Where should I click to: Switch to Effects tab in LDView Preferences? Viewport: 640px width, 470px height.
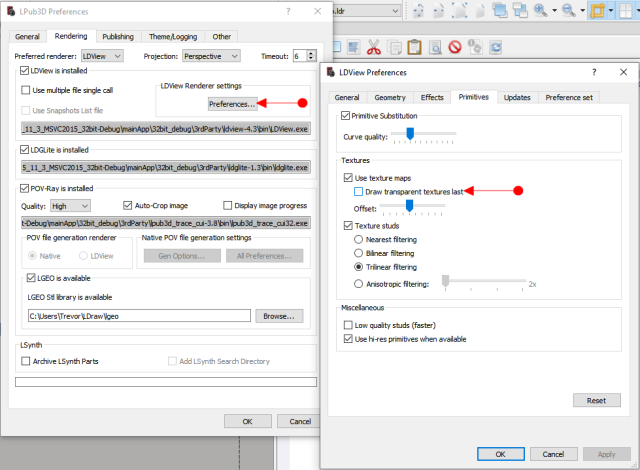pos(432,98)
